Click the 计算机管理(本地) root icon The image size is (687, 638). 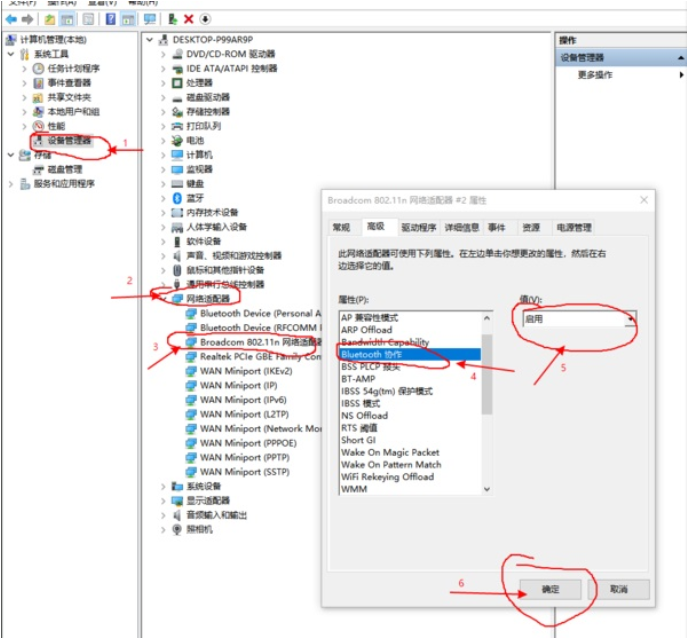tap(11, 39)
